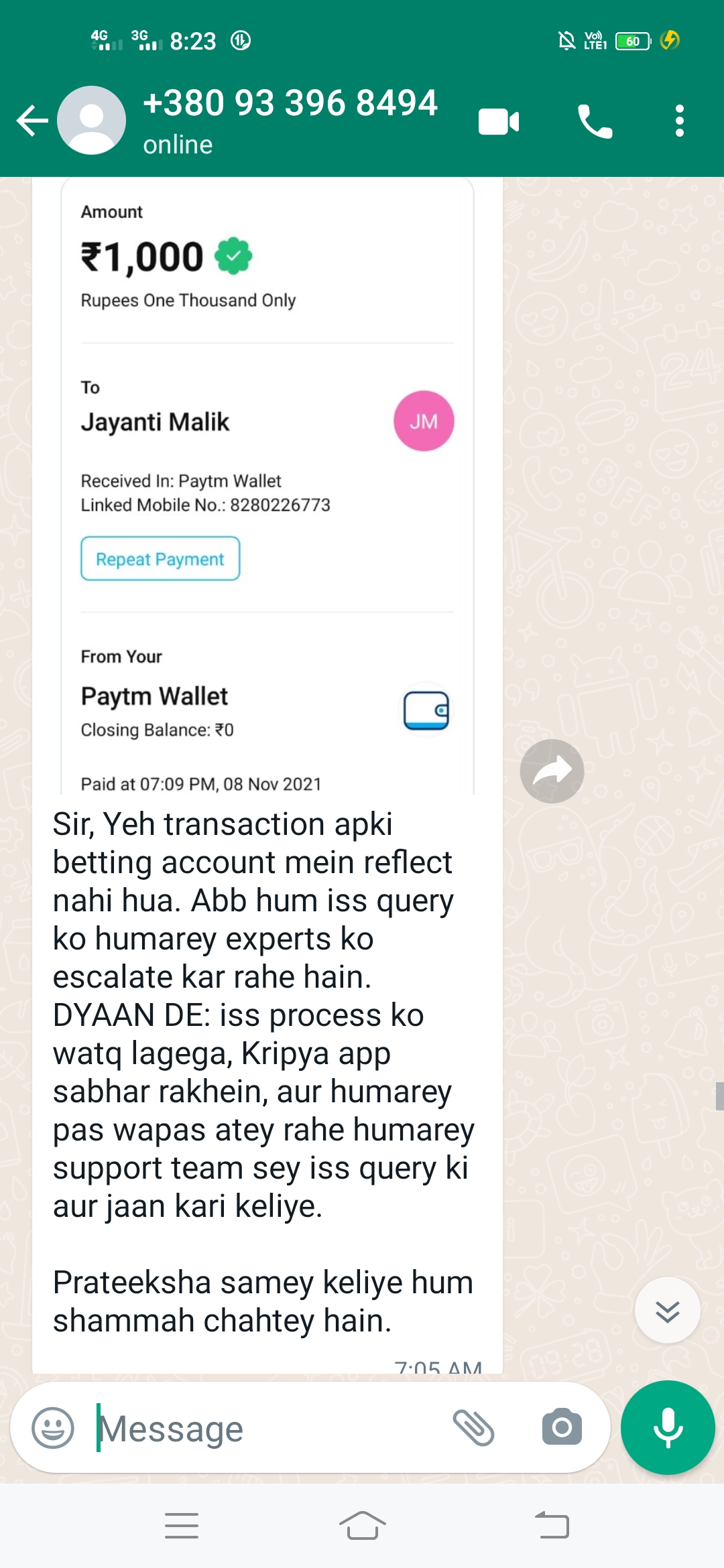This screenshot has width=724, height=1568.
Task: Open the camera from message bar
Action: (x=562, y=1427)
